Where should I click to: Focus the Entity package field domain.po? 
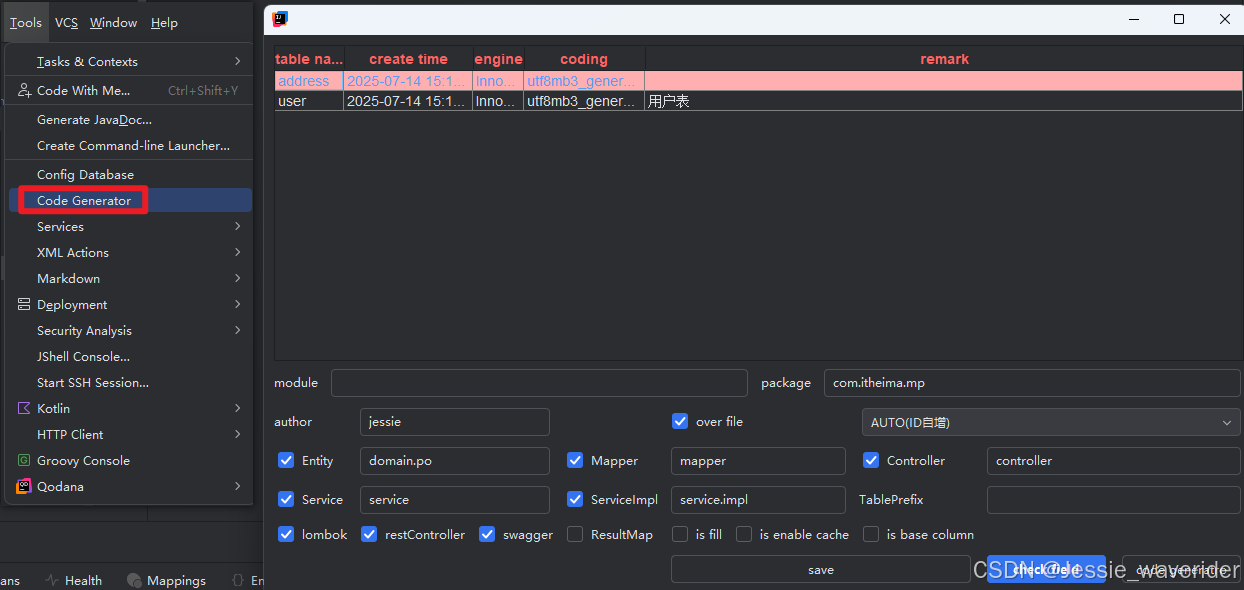pos(454,461)
